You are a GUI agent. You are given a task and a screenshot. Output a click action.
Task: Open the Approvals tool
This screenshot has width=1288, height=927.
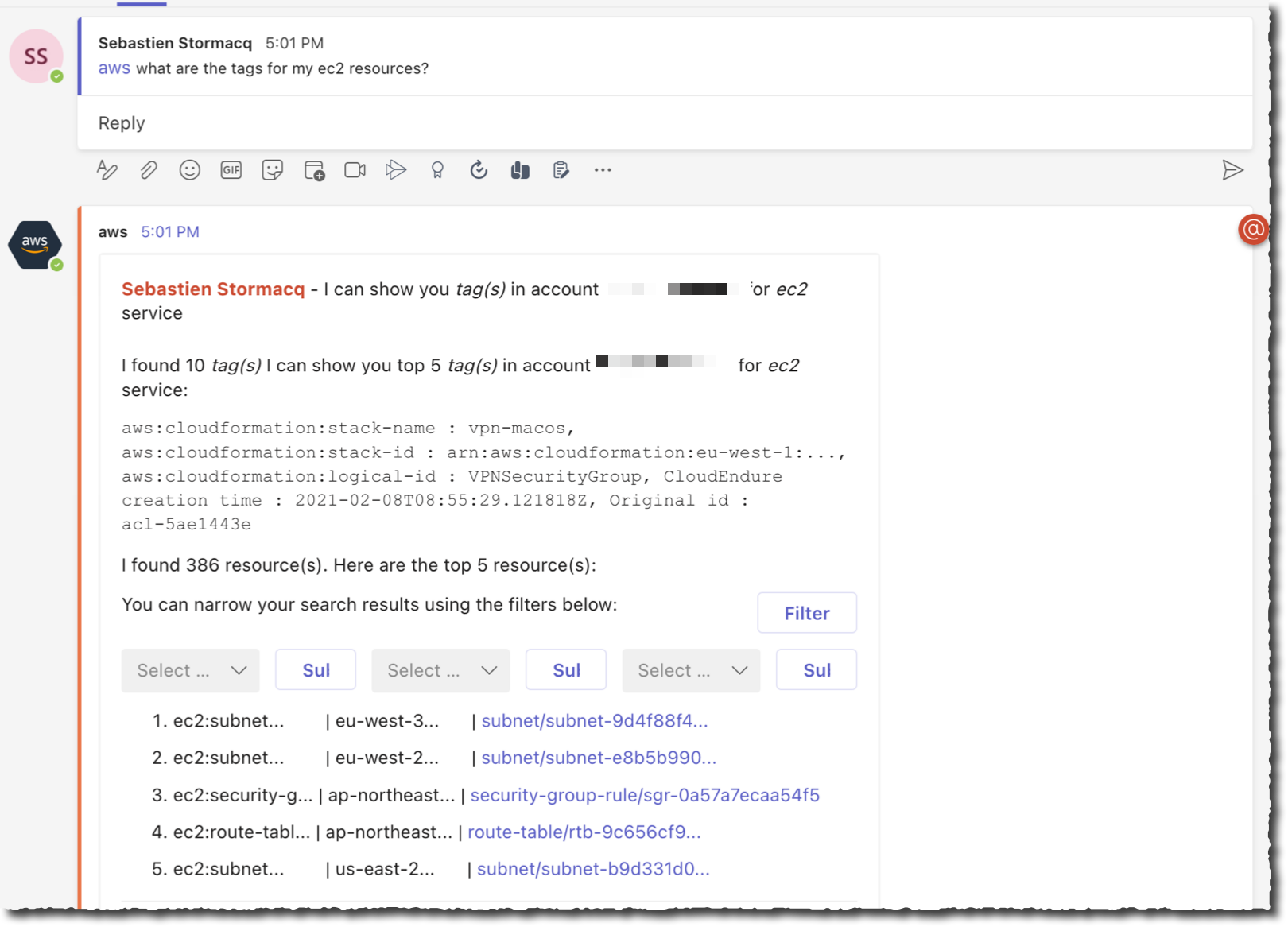tap(561, 169)
